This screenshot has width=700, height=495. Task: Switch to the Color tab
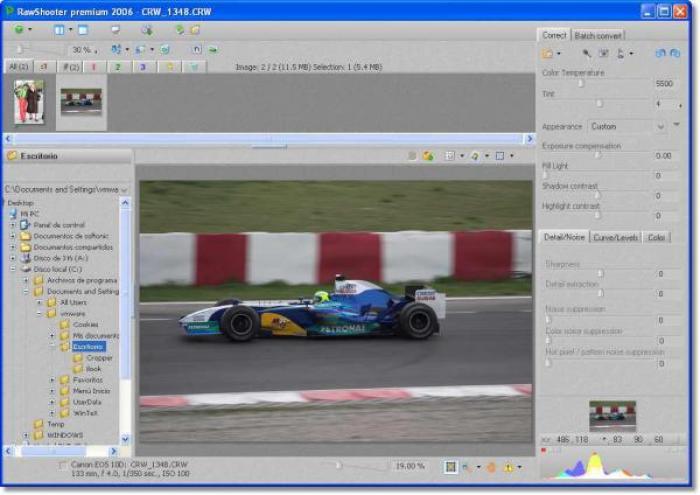point(656,237)
